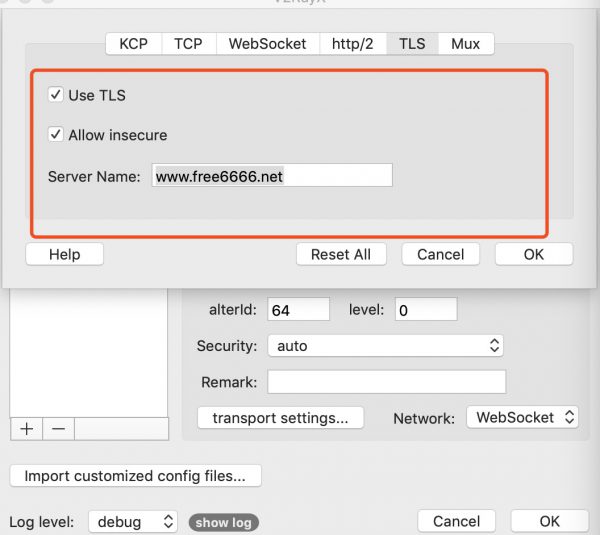600x535 pixels.
Task: Click Cancel in the transport settings sheet
Action: tap(440, 254)
